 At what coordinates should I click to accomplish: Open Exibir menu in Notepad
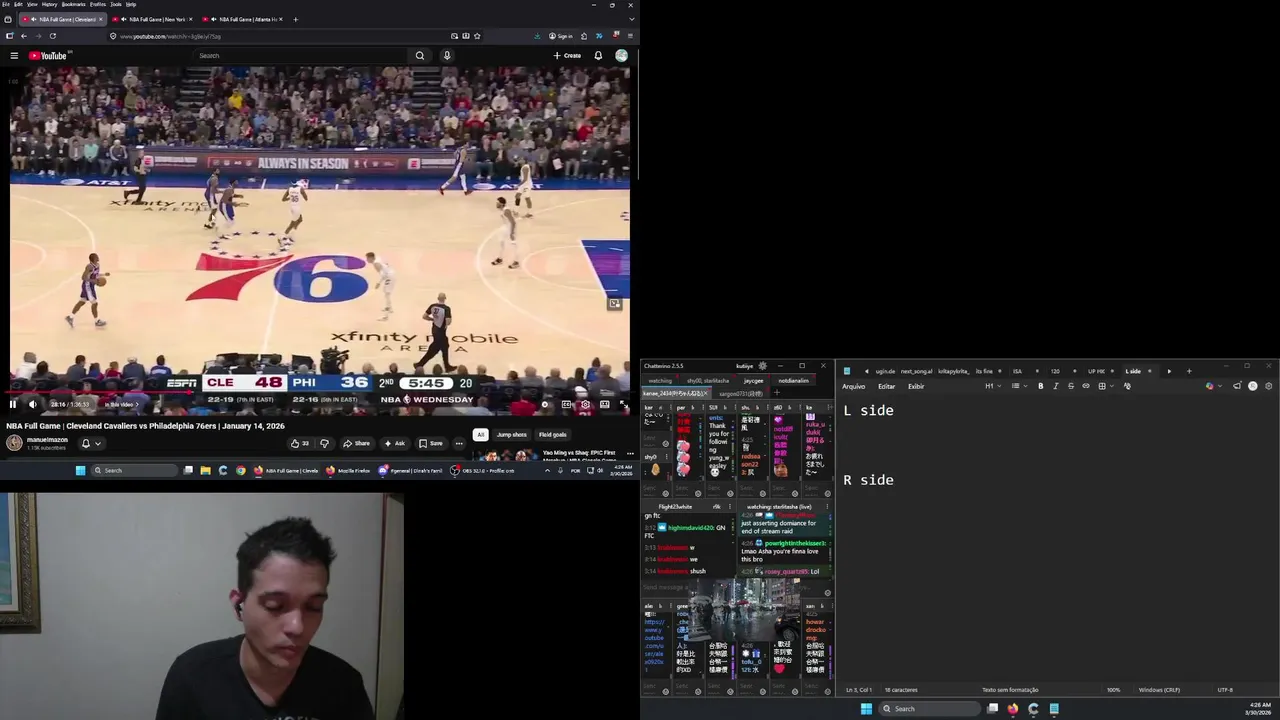916,386
